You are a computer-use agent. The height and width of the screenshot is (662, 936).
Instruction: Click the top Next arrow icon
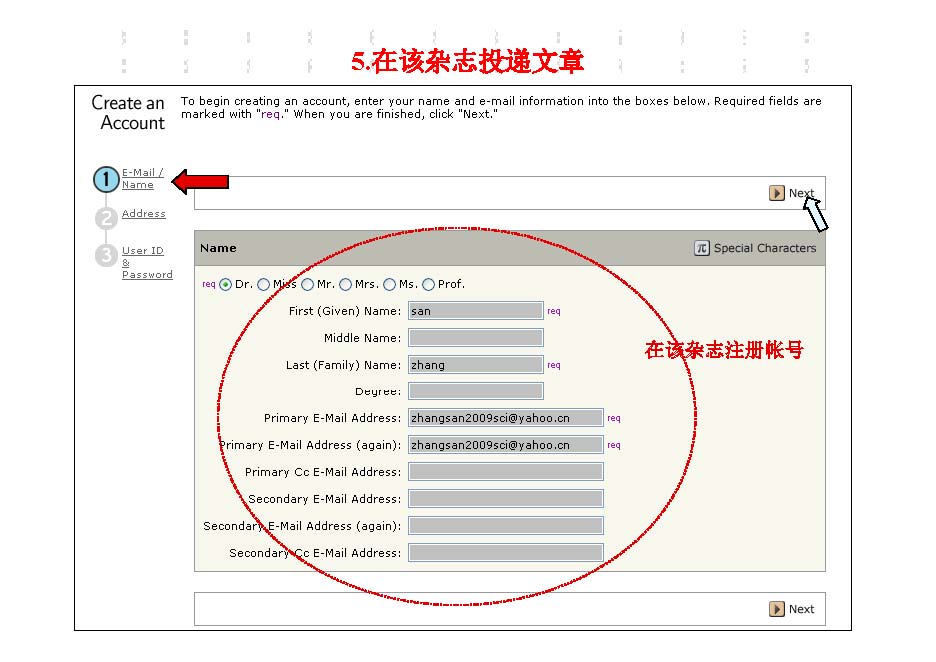tap(777, 193)
